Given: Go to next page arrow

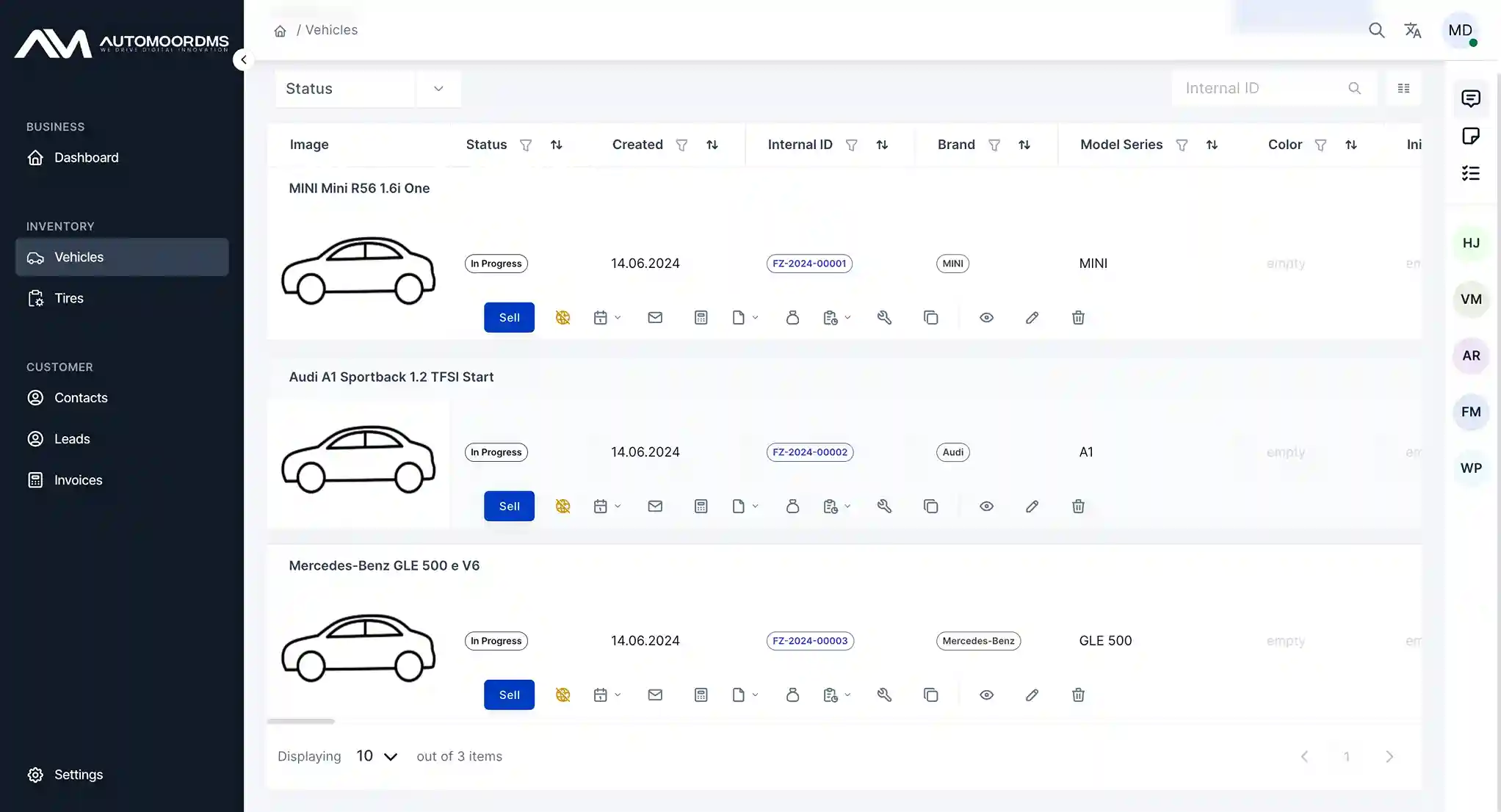Looking at the screenshot, I should pos(1389,756).
